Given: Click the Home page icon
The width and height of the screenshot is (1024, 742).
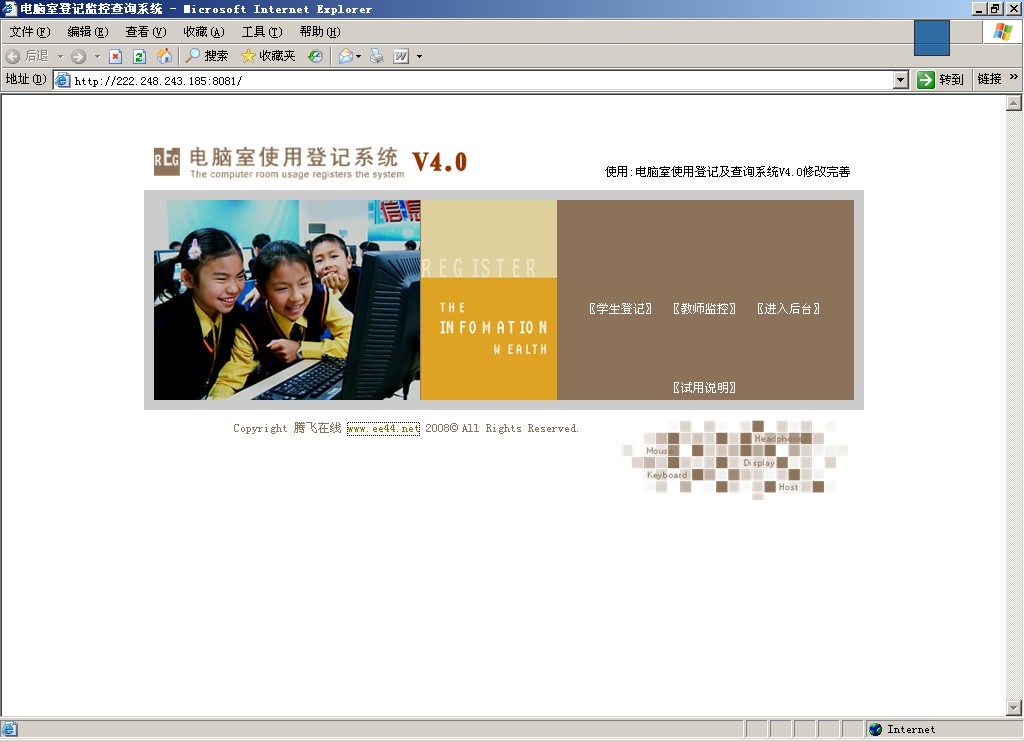Looking at the screenshot, I should point(165,56).
